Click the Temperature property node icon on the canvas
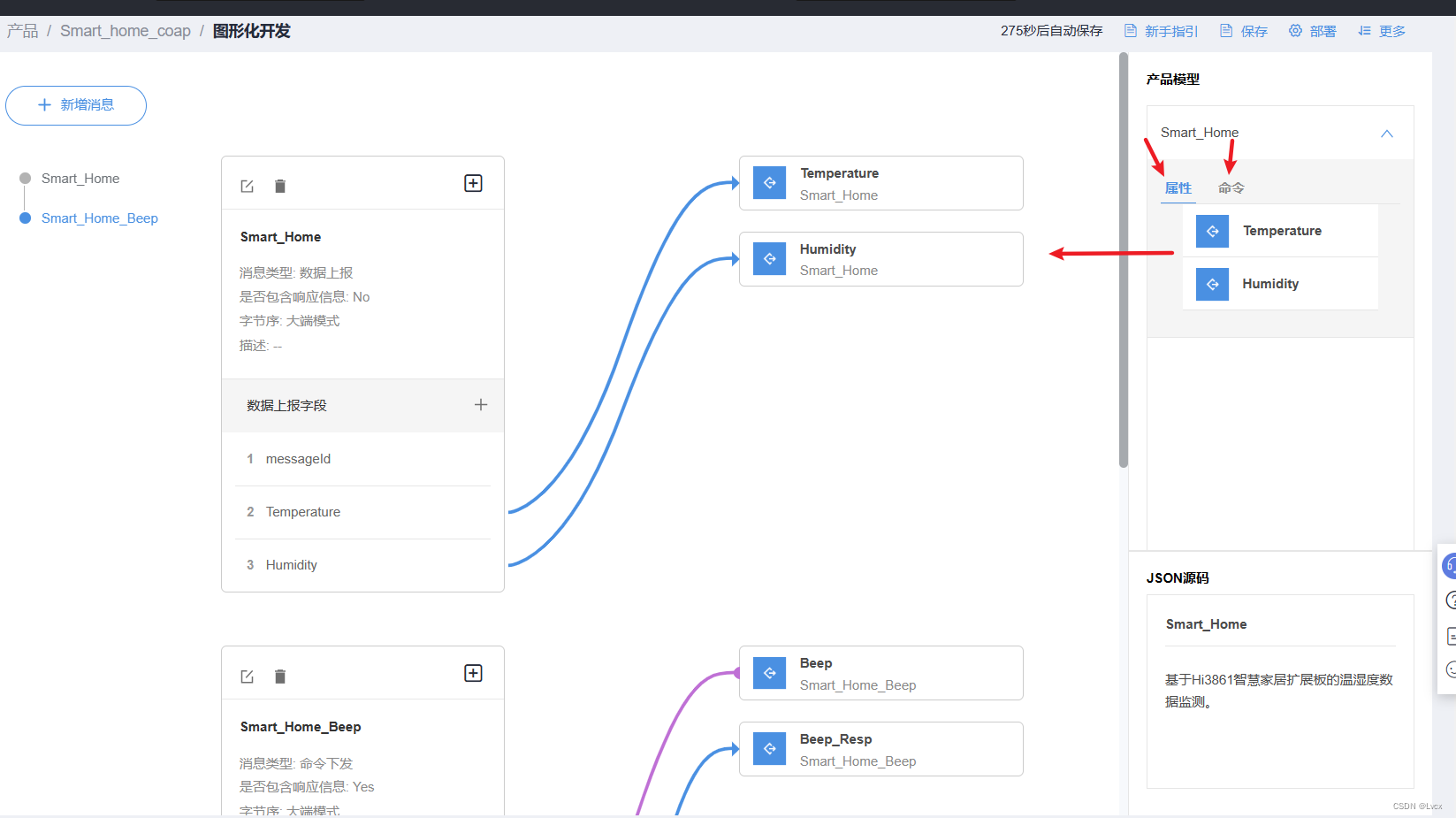1456x818 pixels. point(770,183)
